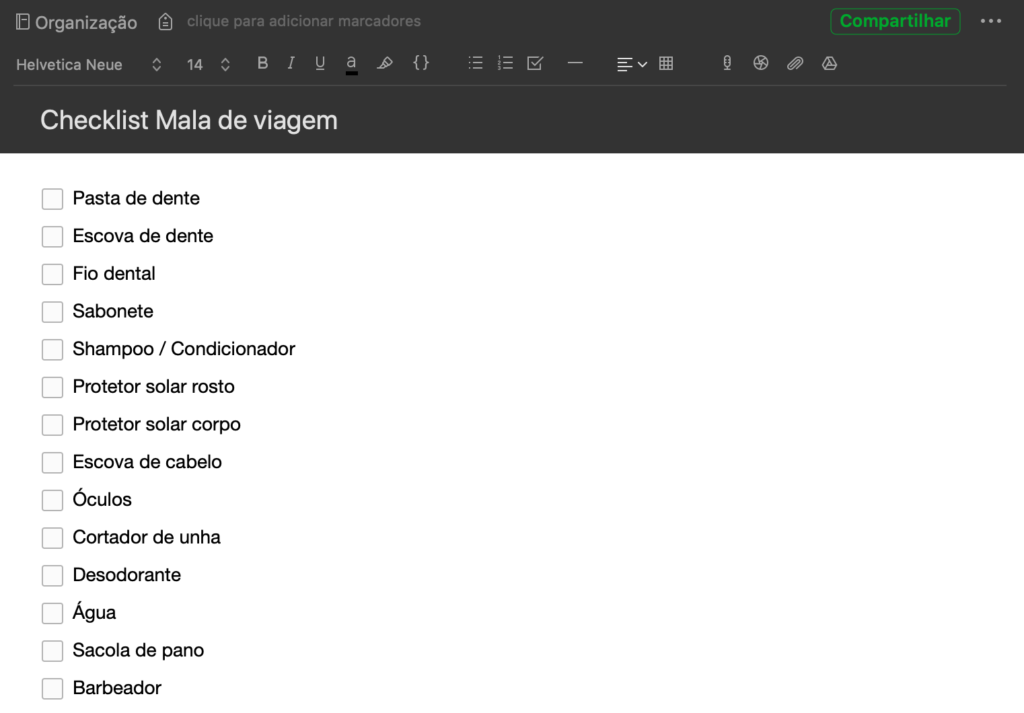Open the Helvetica Neue font dropdown
The image size is (1024, 713).
pyautogui.click(x=89, y=65)
